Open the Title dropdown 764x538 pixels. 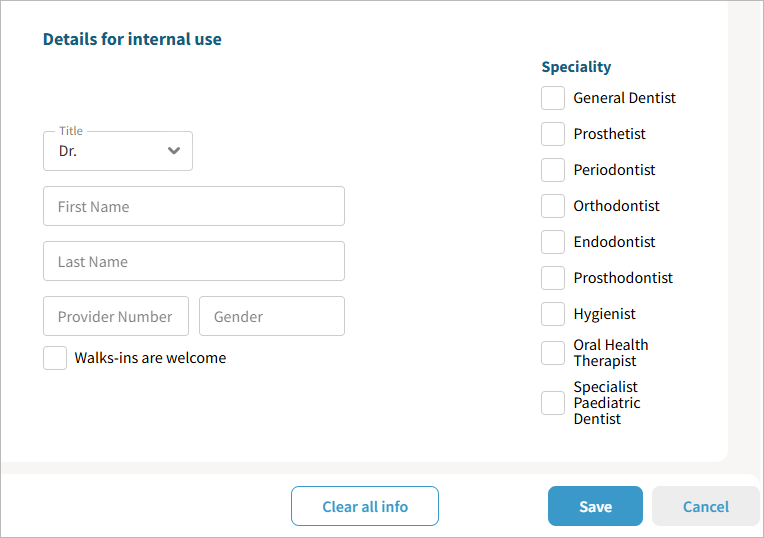118,151
